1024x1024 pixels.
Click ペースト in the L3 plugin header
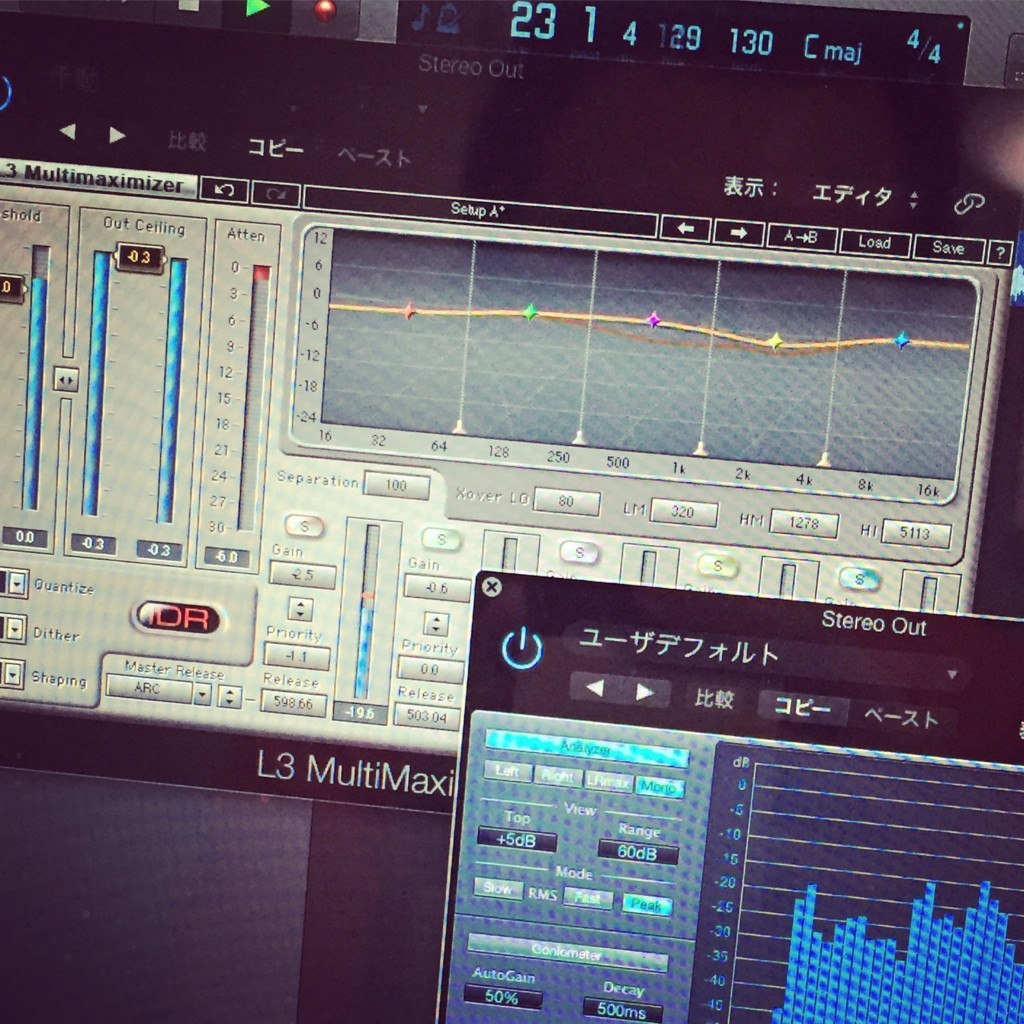point(374,156)
